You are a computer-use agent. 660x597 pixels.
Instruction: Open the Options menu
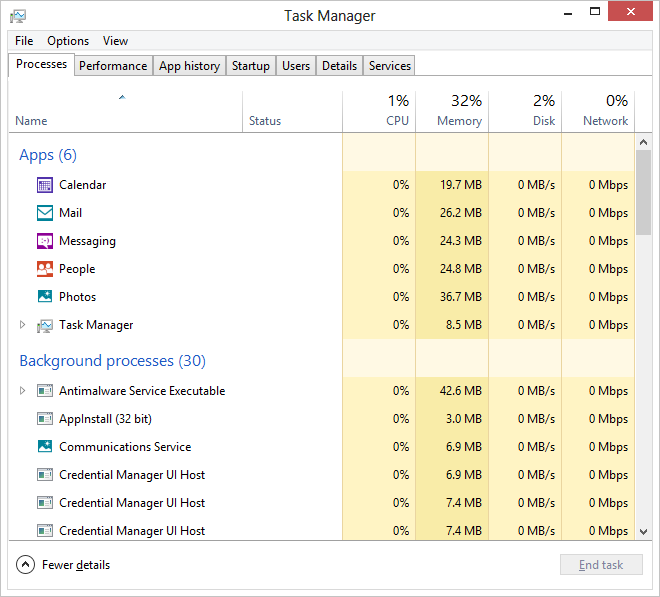pyautogui.click(x=68, y=41)
